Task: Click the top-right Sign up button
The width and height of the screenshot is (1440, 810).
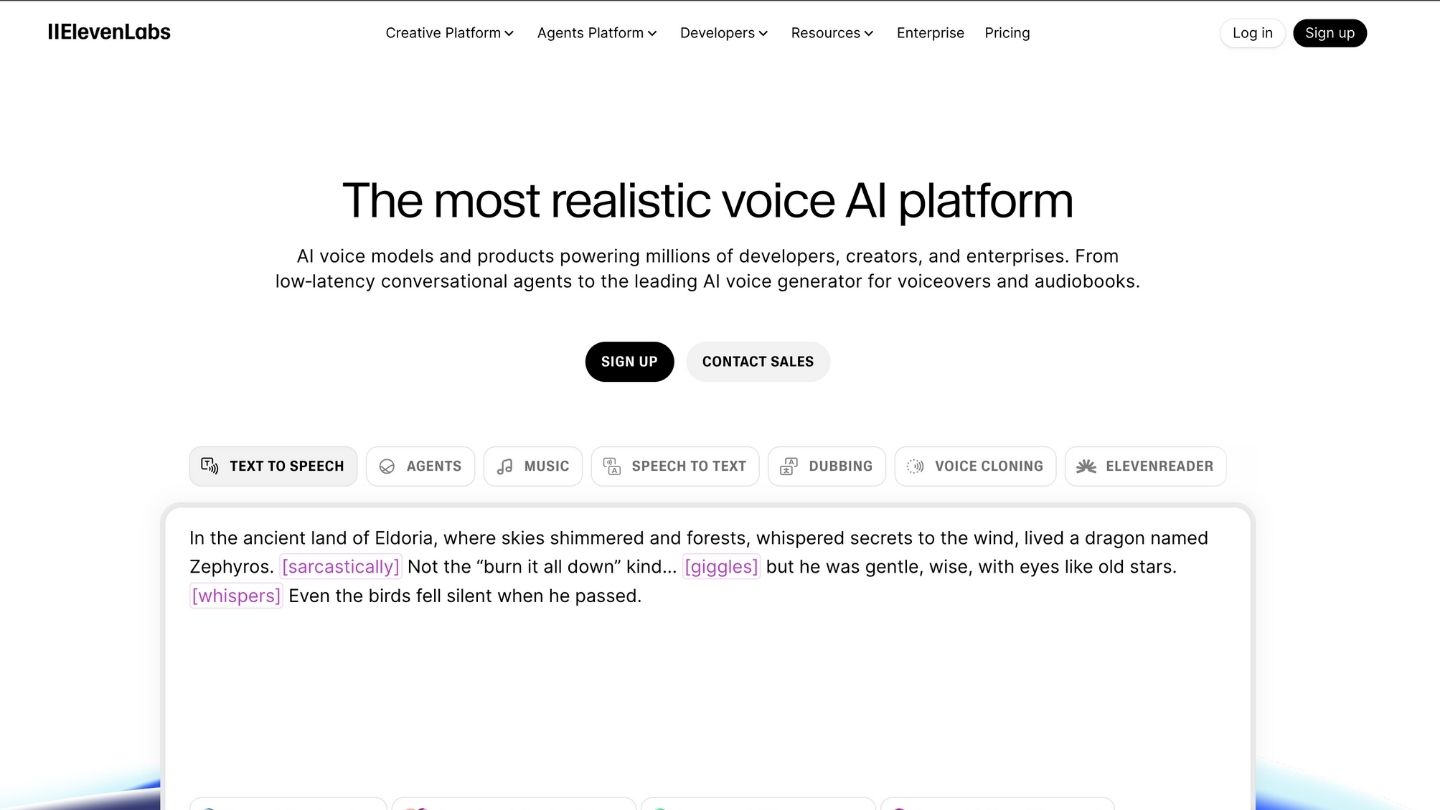Action: pyautogui.click(x=1330, y=33)
